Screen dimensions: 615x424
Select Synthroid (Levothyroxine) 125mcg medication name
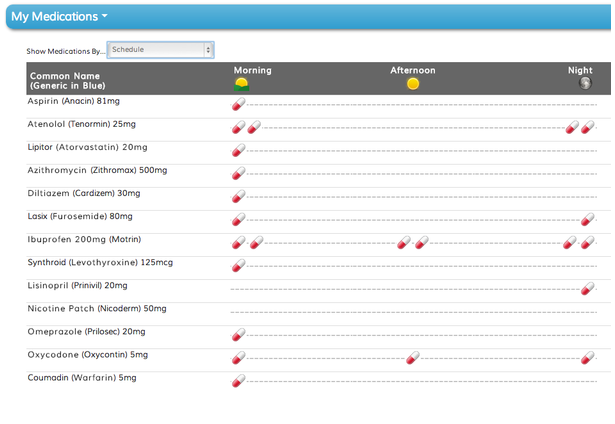100,263
